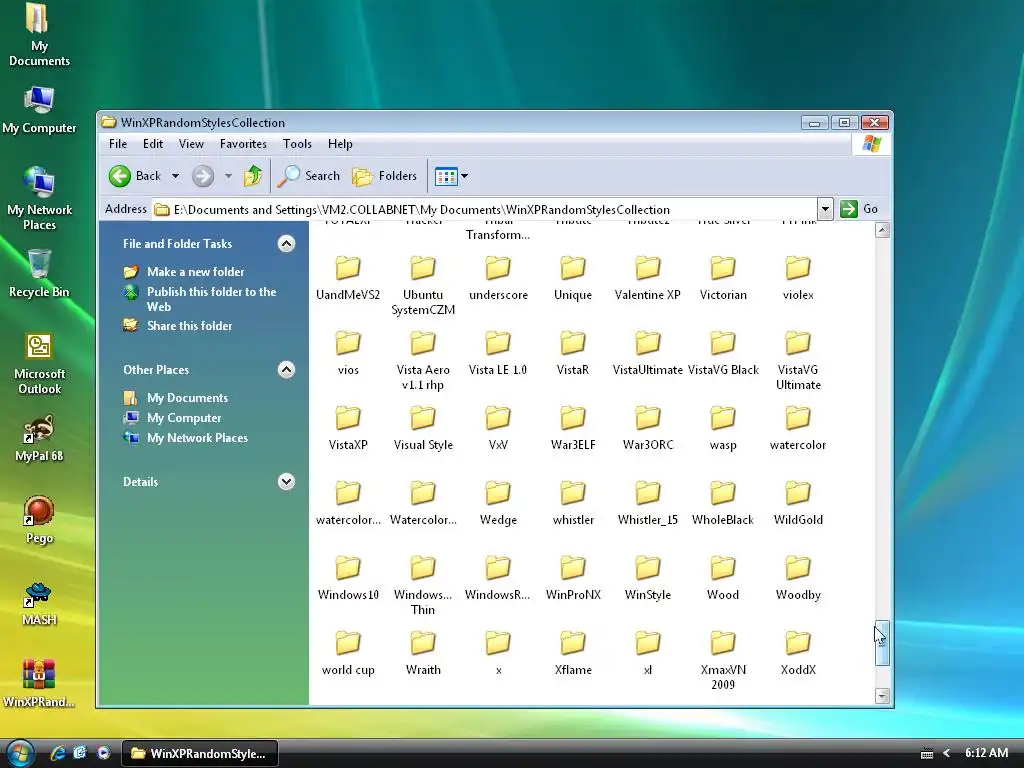The height and width of the screenshot is (768, 1024).
Task: Click the green Back arrow button
Action: [x=120, y=176]
